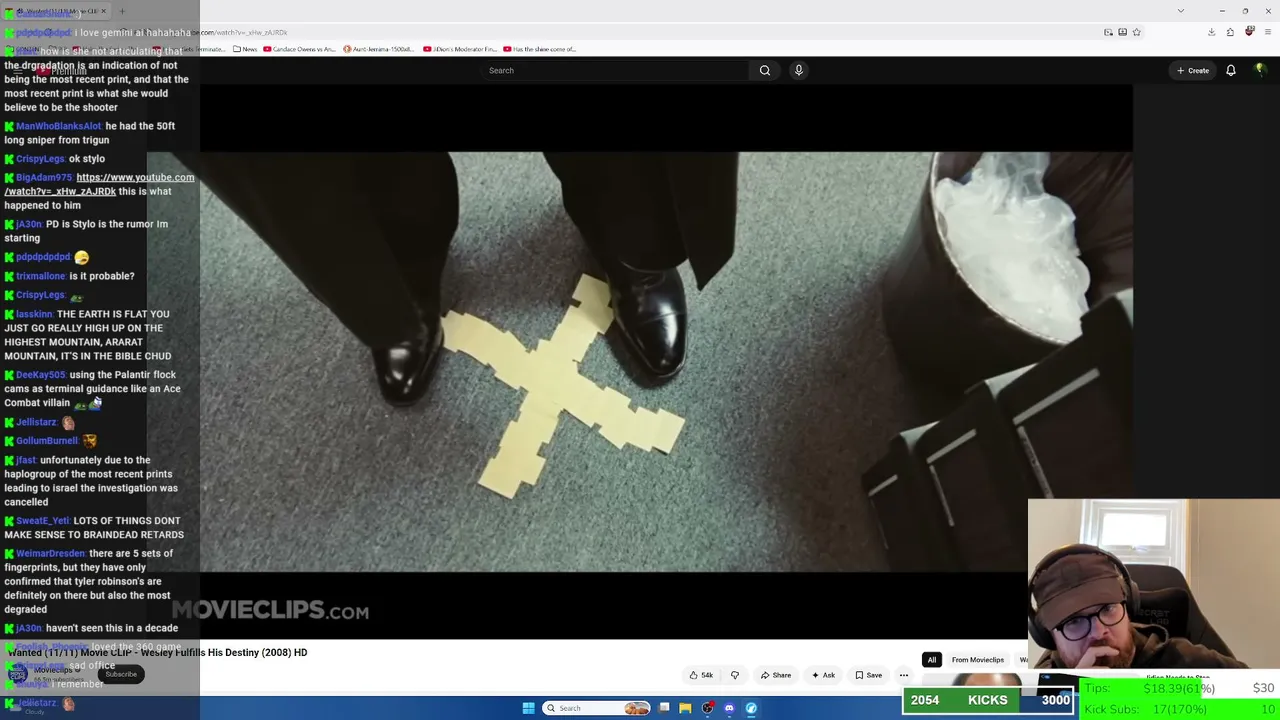Image resolution: width=1280 pixels, height=720 pixels.
Task: Open the Aunt-Jemima bookmark
Action: [379, 49]
